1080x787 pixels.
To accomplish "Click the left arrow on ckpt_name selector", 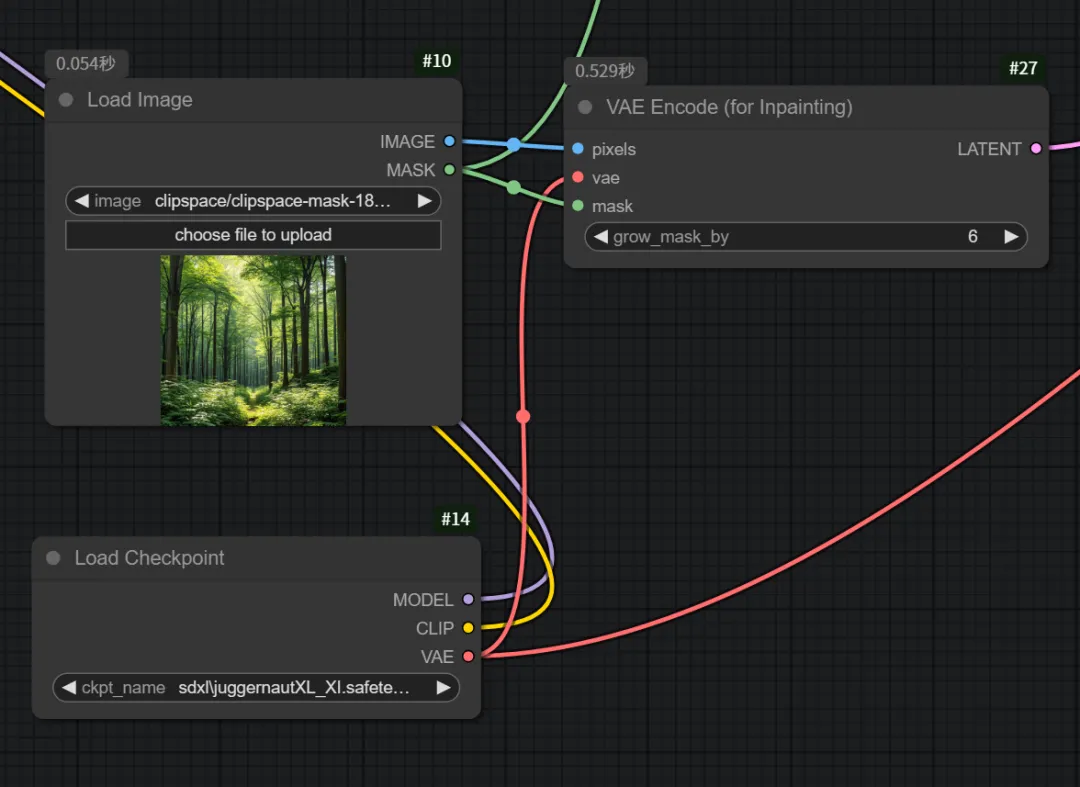I will tap(67, 688).
